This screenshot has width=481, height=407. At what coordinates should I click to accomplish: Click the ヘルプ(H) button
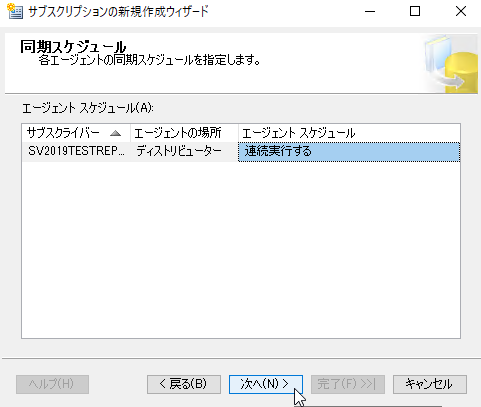52,384
